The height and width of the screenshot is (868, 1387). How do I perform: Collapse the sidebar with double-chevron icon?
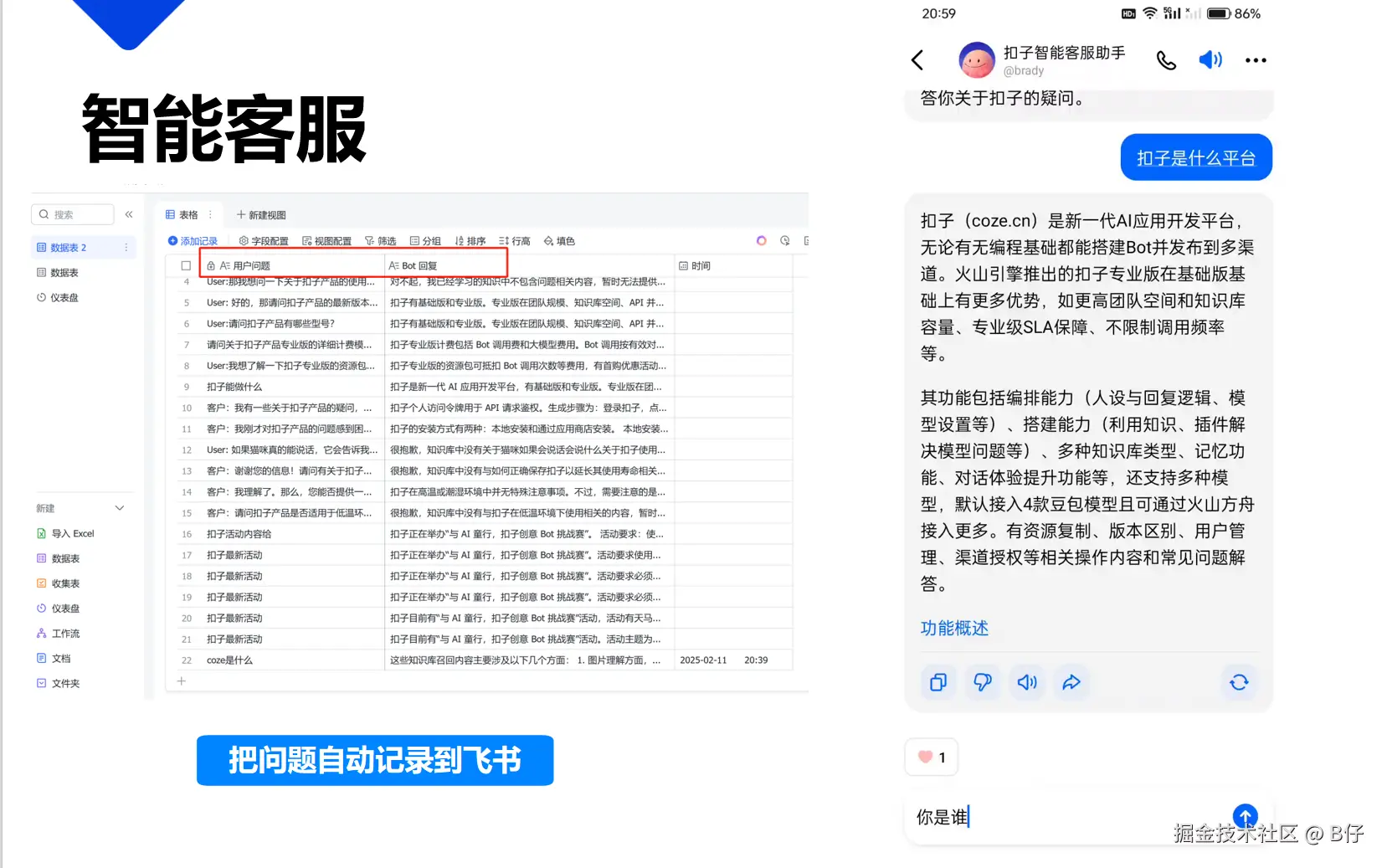[129, 214]
